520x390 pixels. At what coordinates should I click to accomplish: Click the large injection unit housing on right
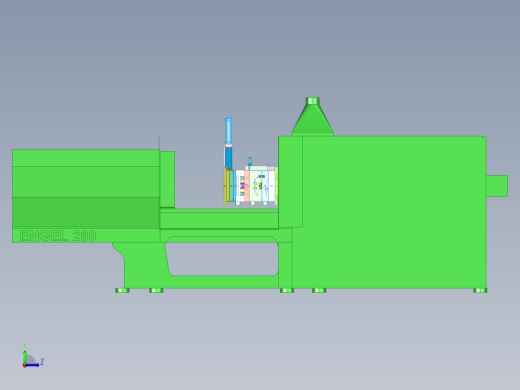click(x=389, y=212)
